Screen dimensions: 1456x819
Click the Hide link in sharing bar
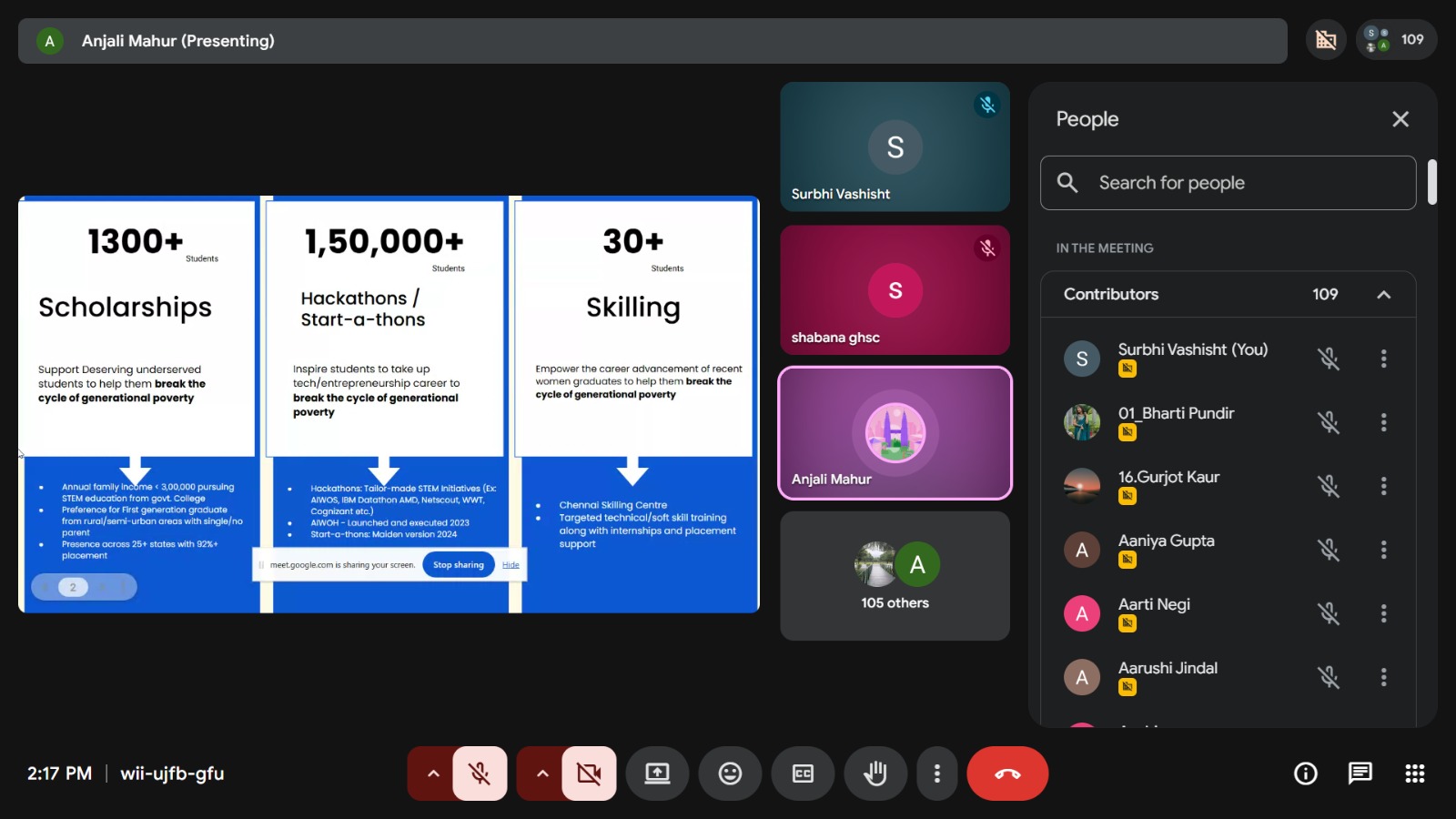pyautogui.click(x=511, y=565)
